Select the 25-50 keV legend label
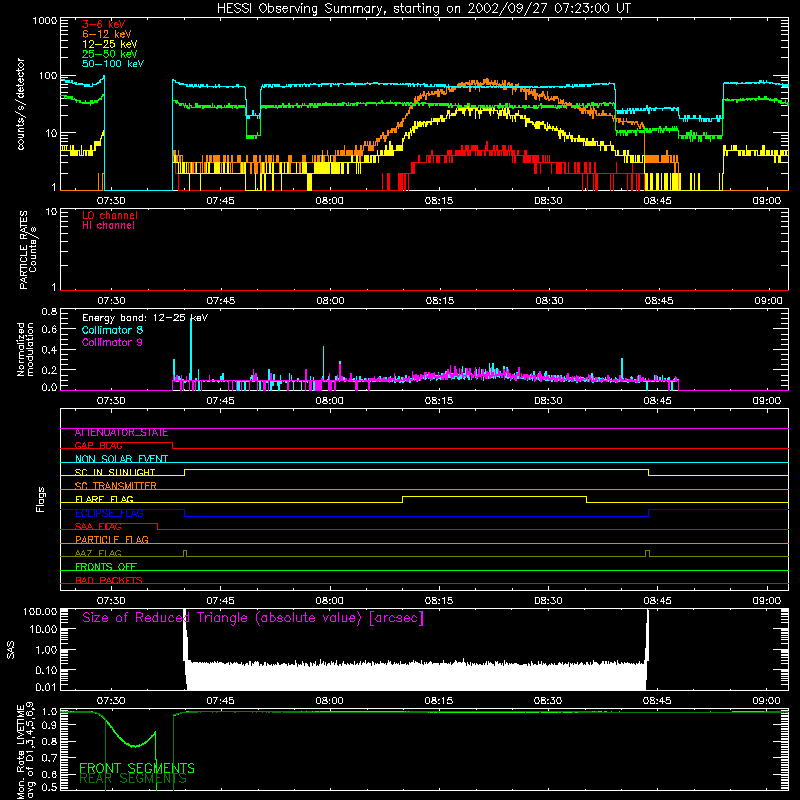The image size is (800, 800). (110, 54)
